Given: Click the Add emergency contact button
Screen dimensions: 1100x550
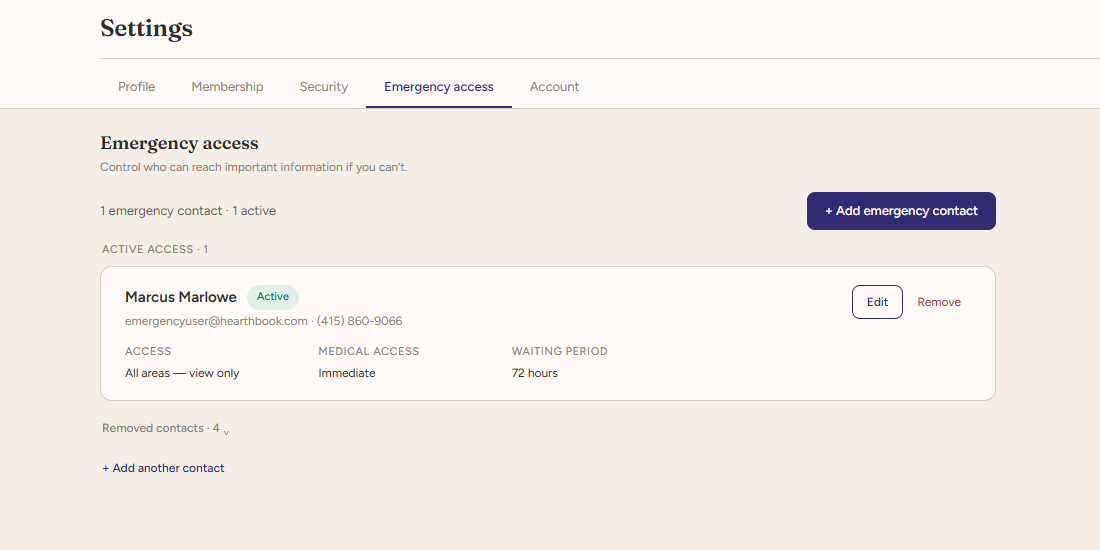Looking at the screenshot, I should (x=901, y=211).
